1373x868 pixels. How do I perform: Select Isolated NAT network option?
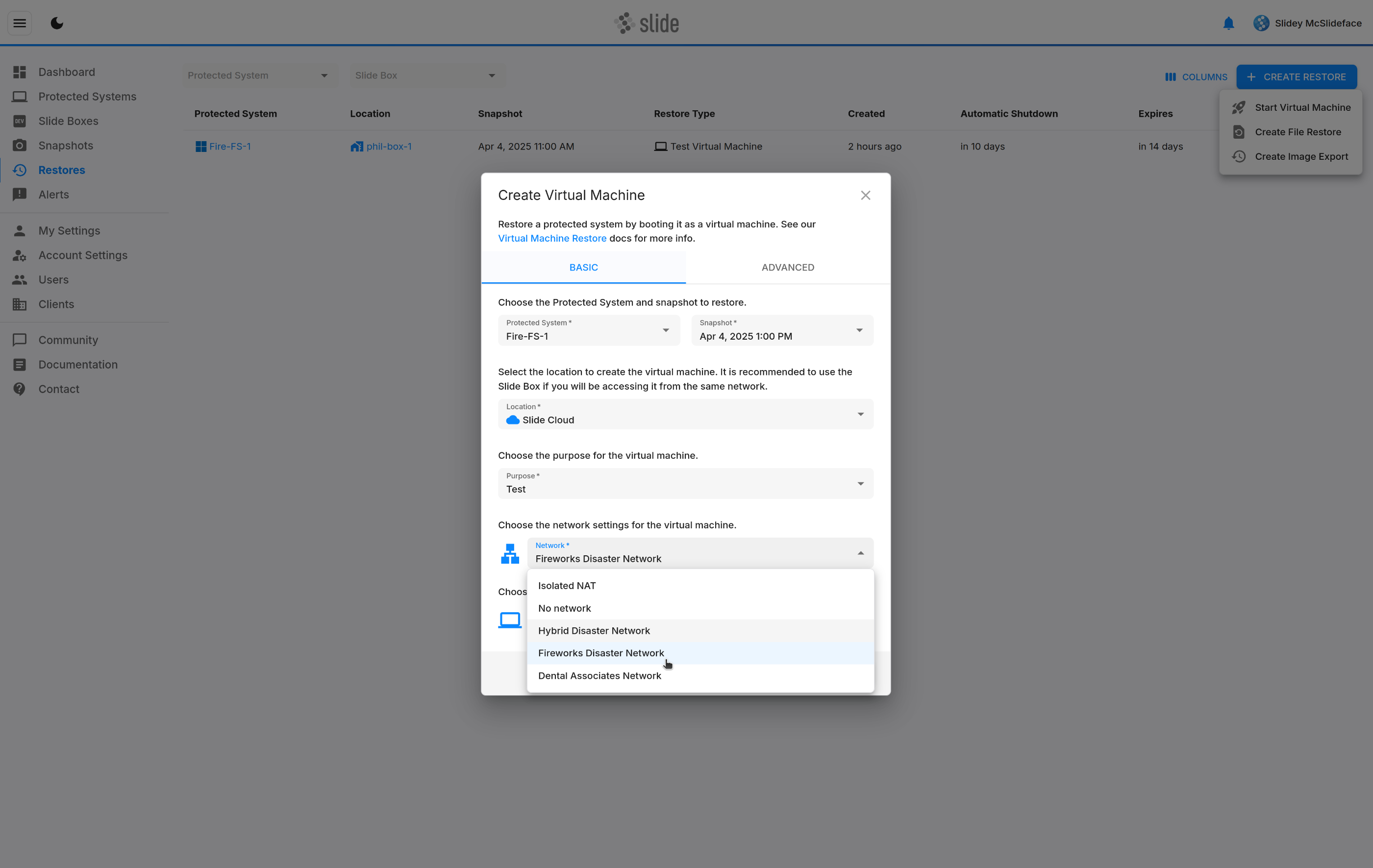[x=566, y=586]
